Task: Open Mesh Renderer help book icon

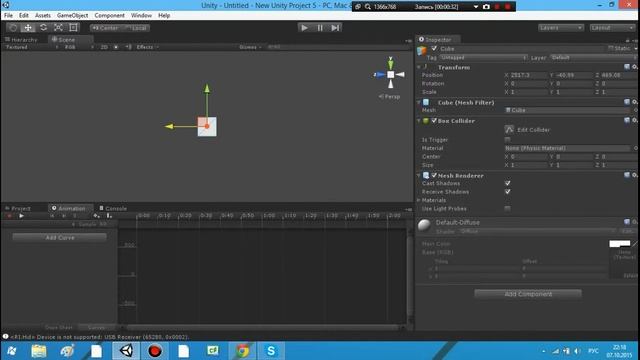Action: (x=627, y=175)
